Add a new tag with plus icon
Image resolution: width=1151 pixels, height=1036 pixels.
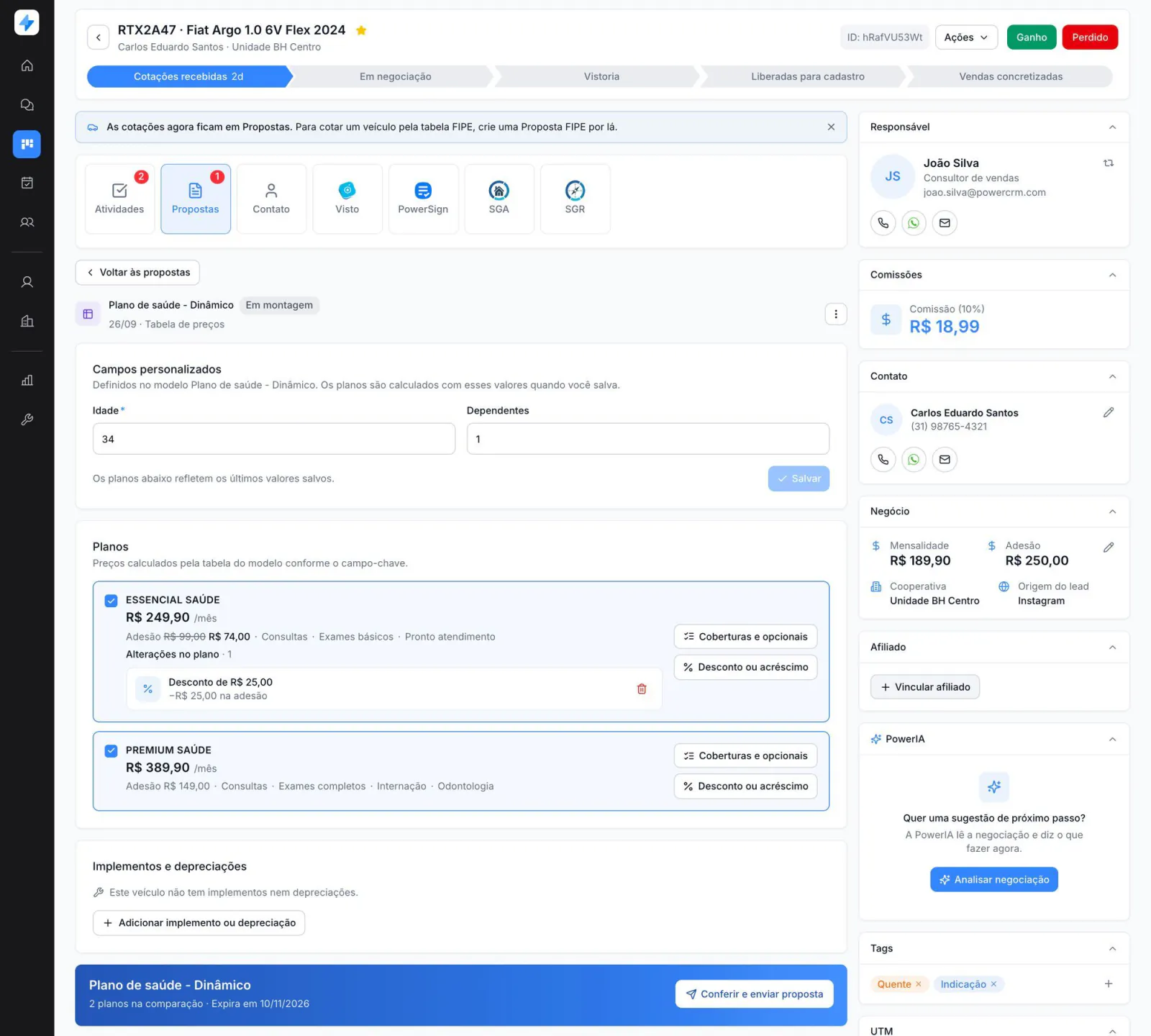pyautogui.click(x=1109, y=984)
